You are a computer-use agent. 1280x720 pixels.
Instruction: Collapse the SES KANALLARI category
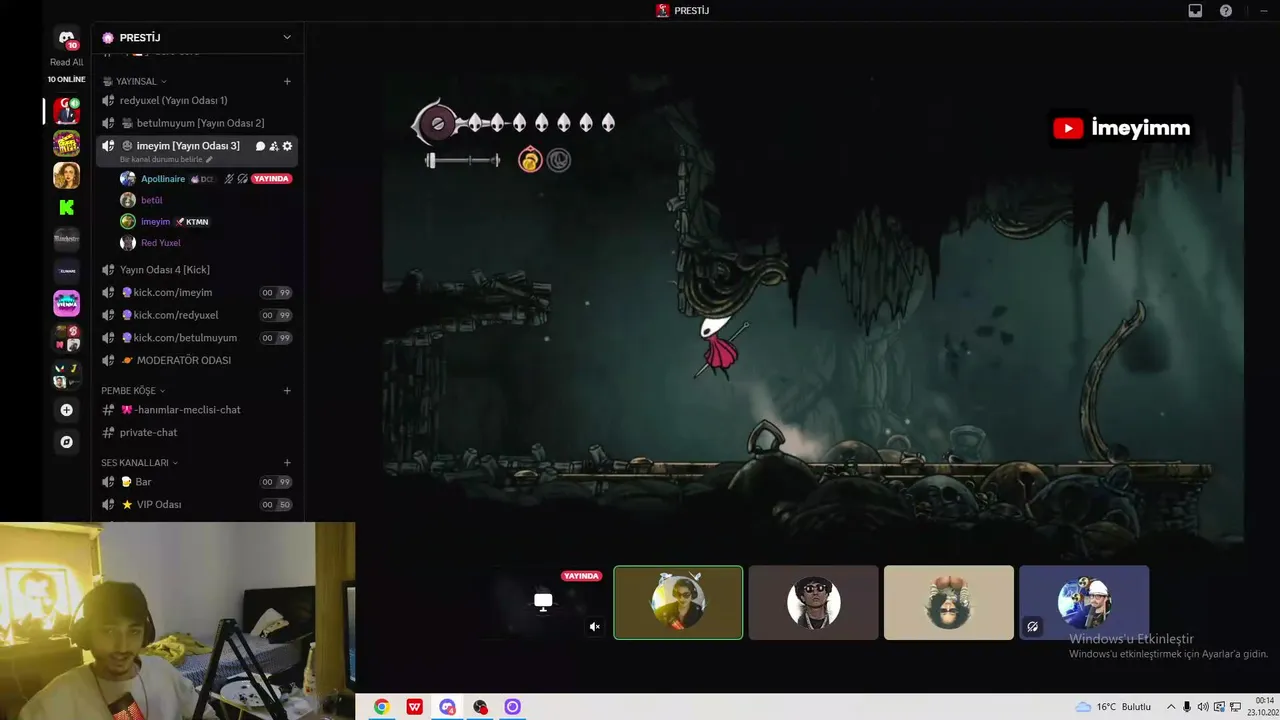tap(139, 463)
